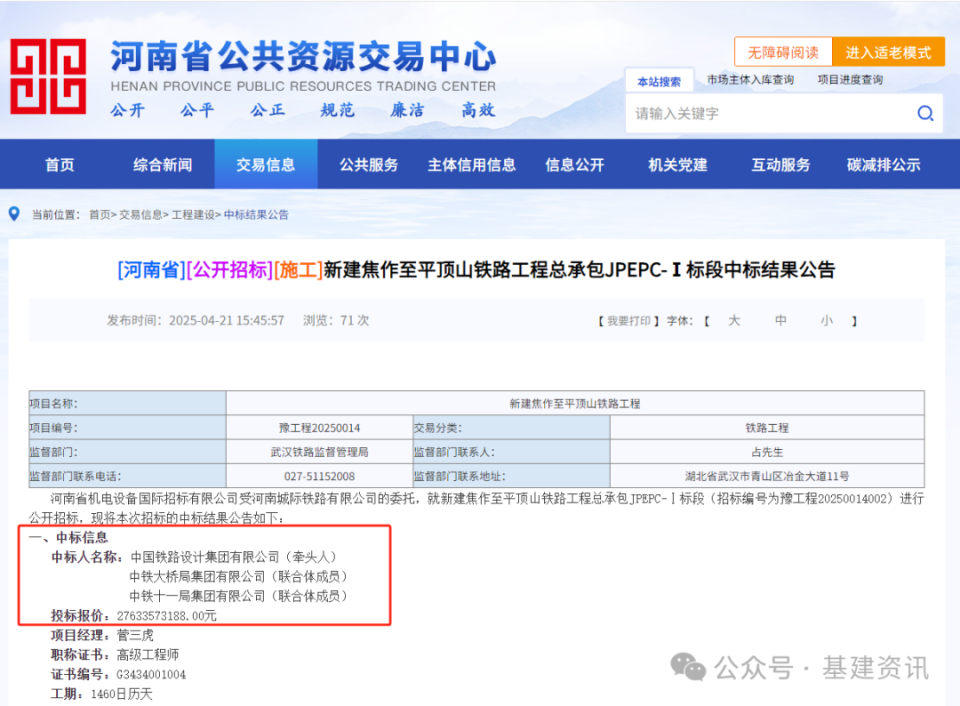Click project number cell 豫工程20250014

click(320, 427)
